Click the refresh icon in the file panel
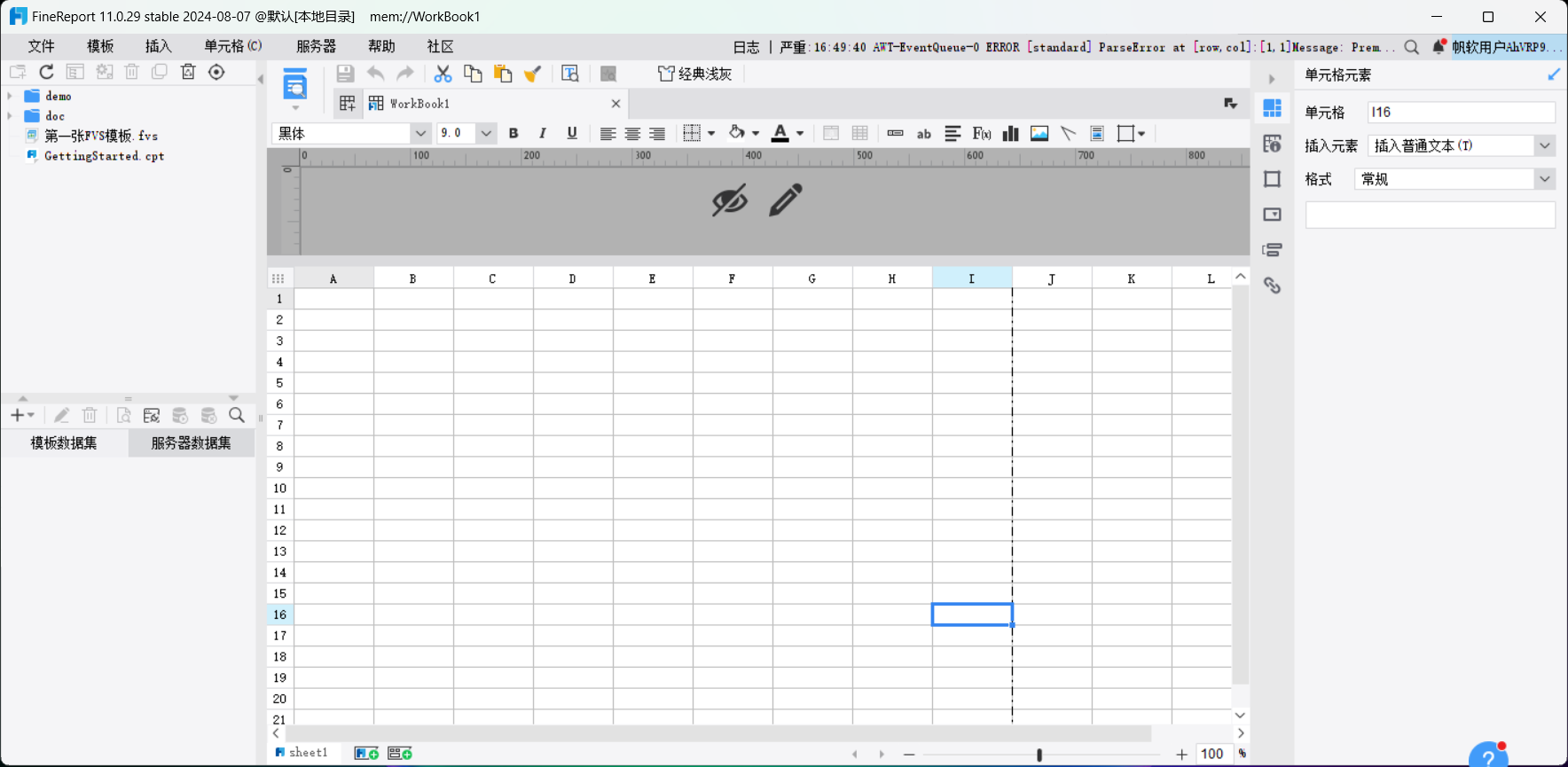The image size is (1568, 767). [47, 72]
